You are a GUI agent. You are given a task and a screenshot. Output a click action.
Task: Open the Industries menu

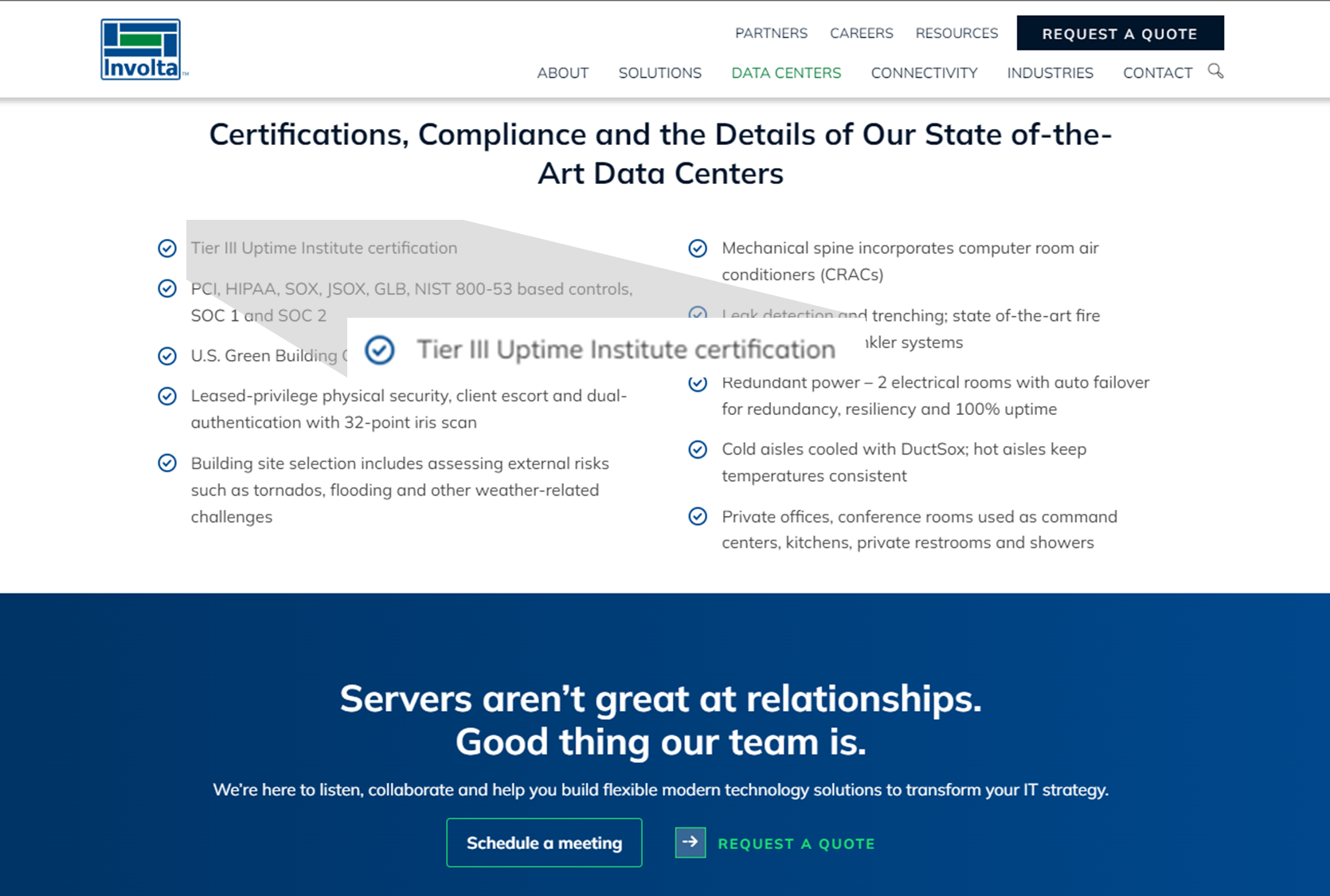(x=1050, y=73)
